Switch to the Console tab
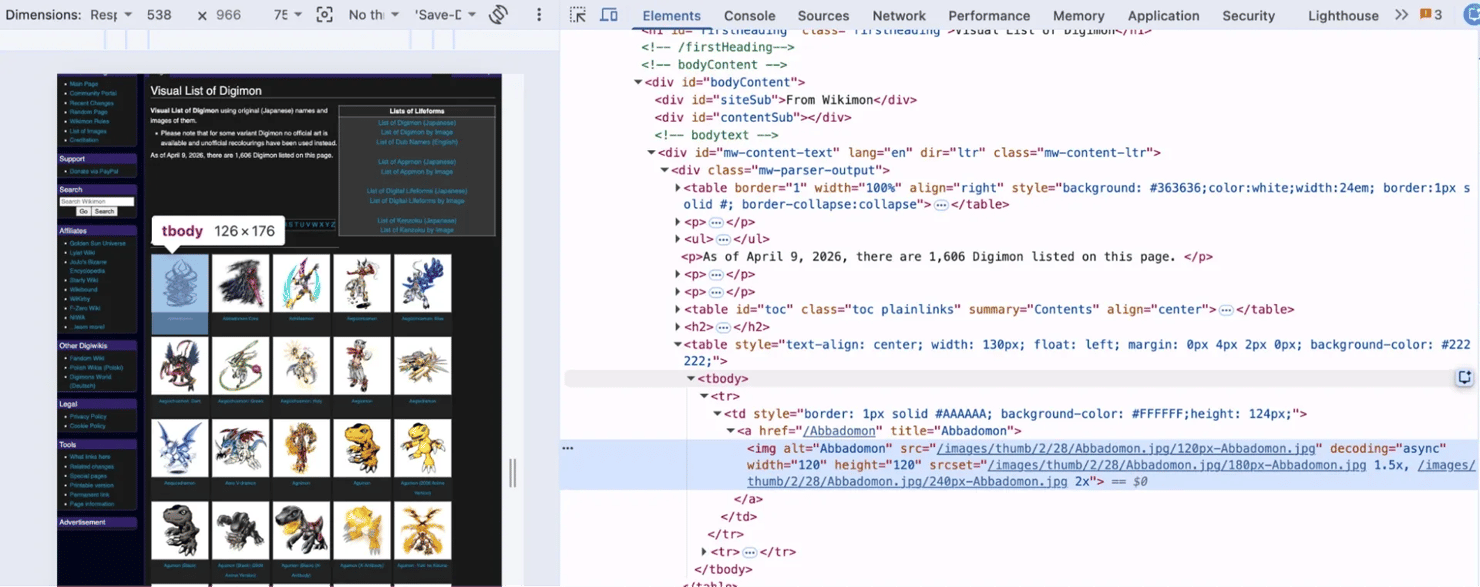The height and width of the screenshot is (587, 1480). 749,15
